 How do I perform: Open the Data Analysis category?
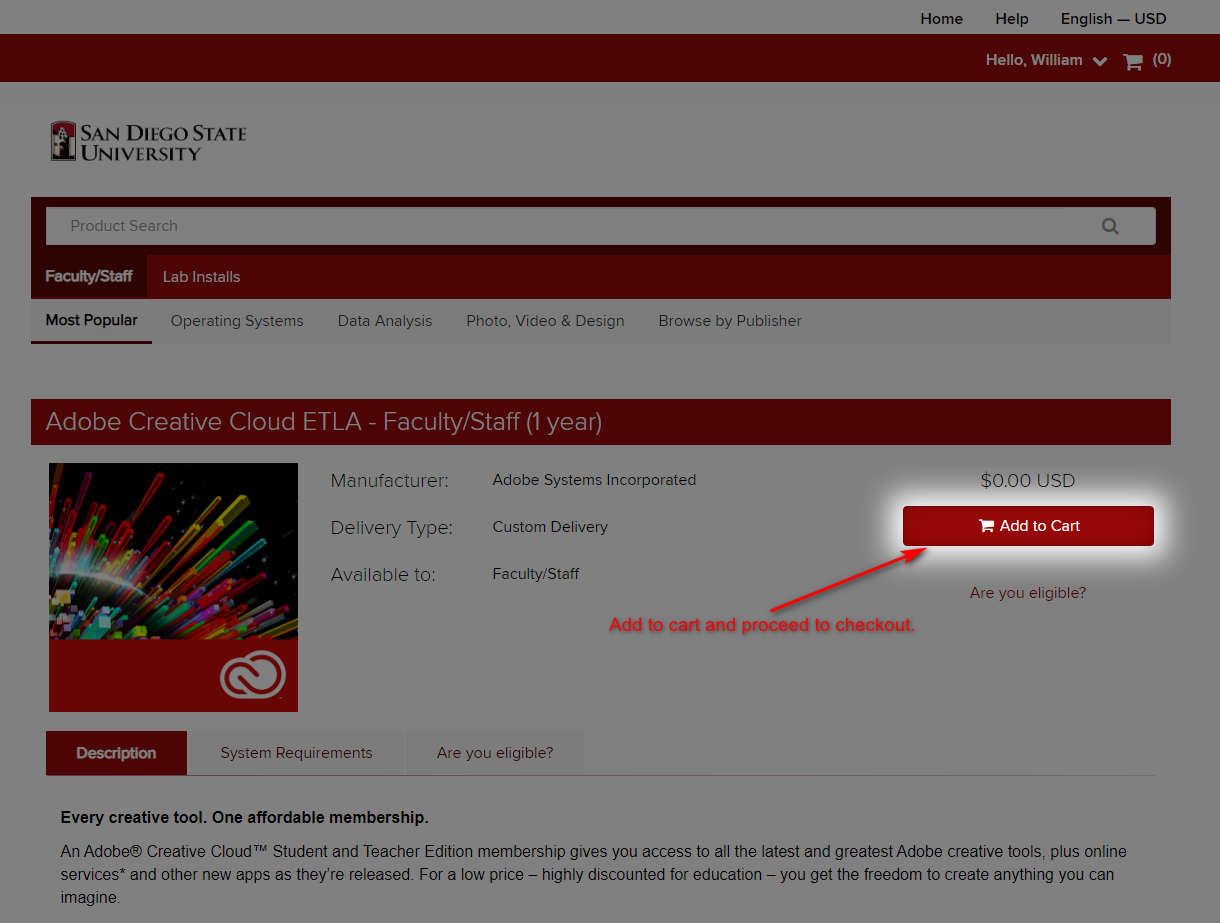385,321
